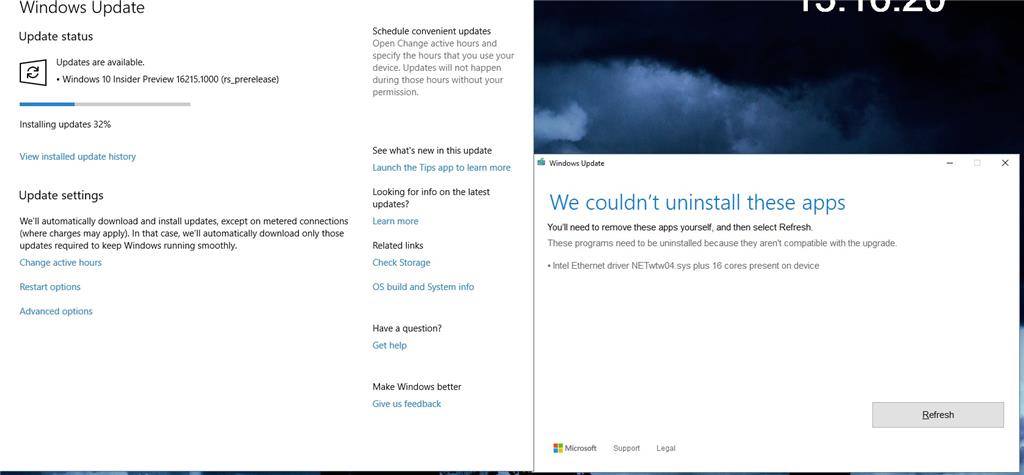Open Advanced options link

pyautogui.click(x=56, y=312)
